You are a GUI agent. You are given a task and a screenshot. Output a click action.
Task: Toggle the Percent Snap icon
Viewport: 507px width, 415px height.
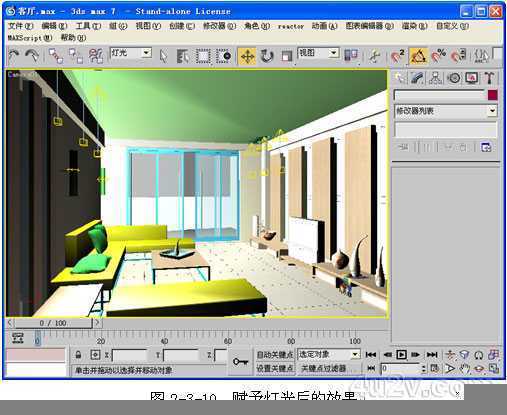coord(438,56)
